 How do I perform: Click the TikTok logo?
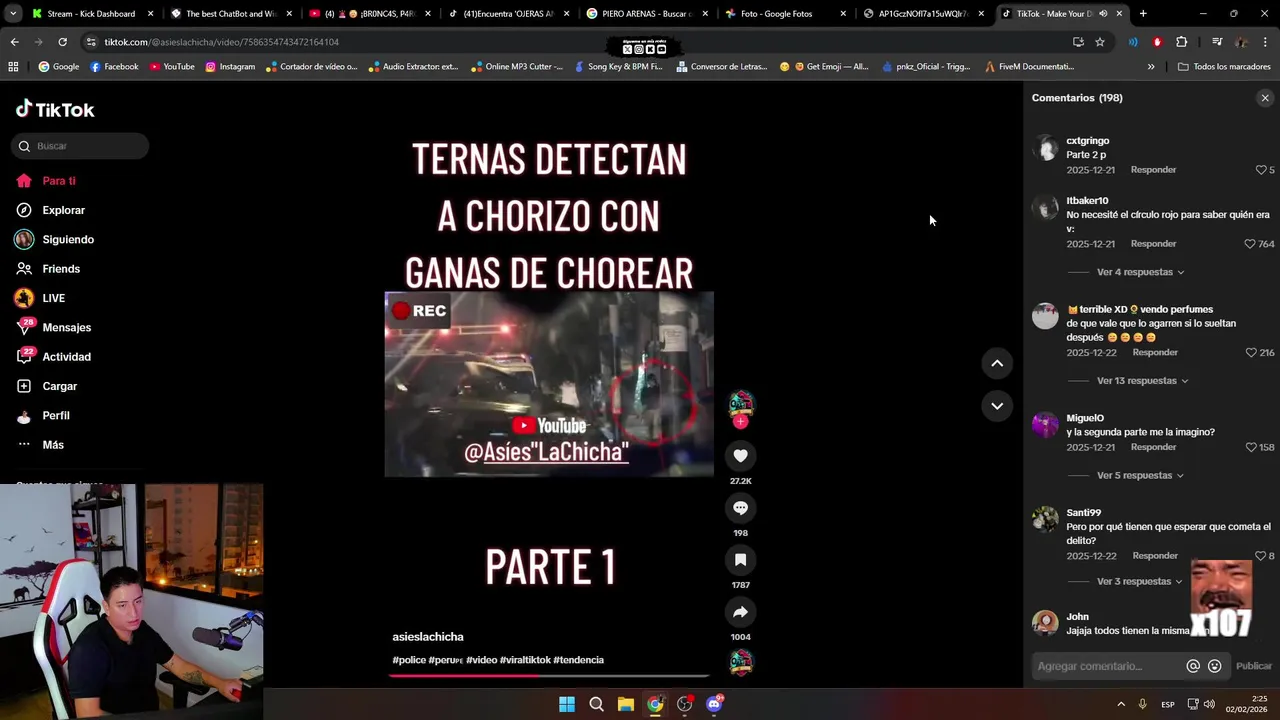[55, 109]
